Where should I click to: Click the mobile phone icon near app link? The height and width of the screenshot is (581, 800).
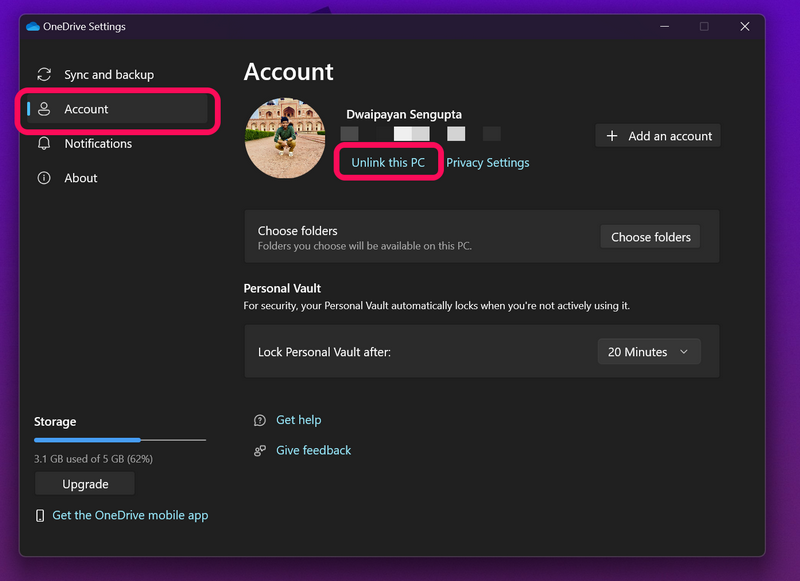[40, 516]
